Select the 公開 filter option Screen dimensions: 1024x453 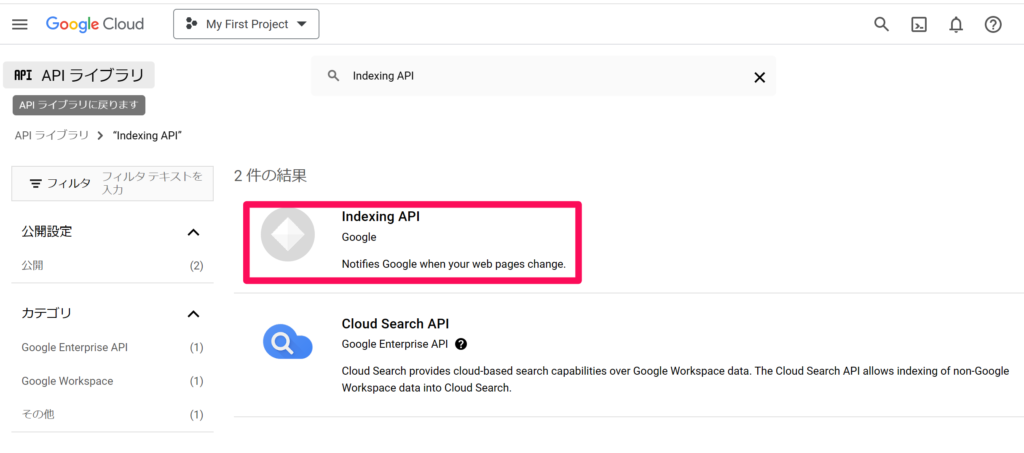pos(33,266)
